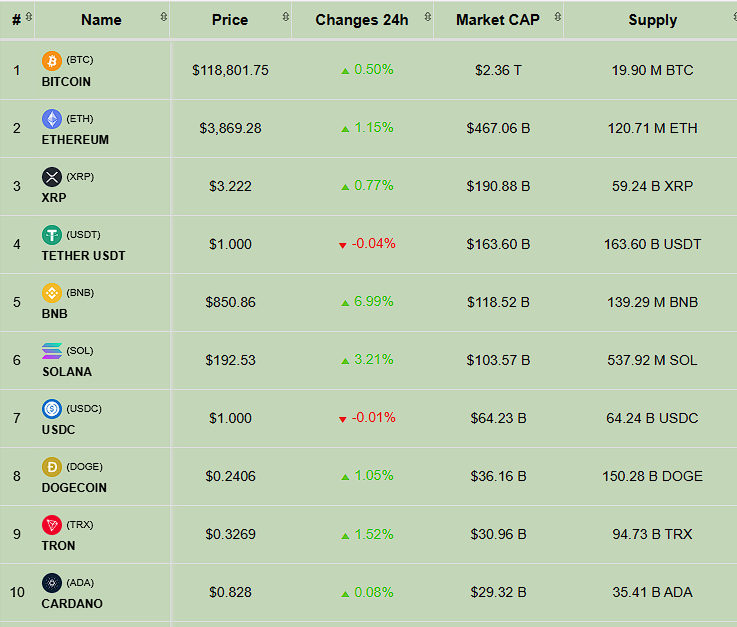Click USDC's red down-arrow change indicator
Viewport: 737px width, 627px height.
click(343, 419)
